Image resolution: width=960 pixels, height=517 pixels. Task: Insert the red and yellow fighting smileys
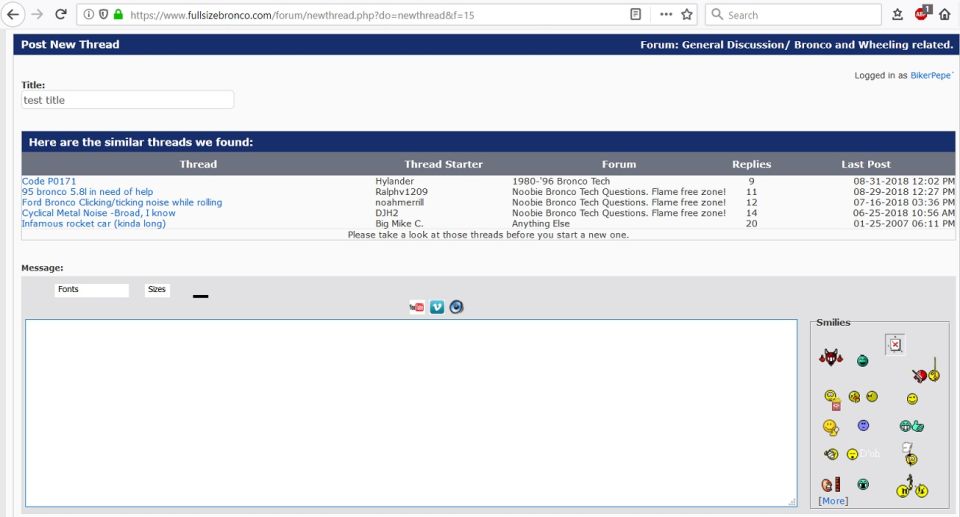926,371
